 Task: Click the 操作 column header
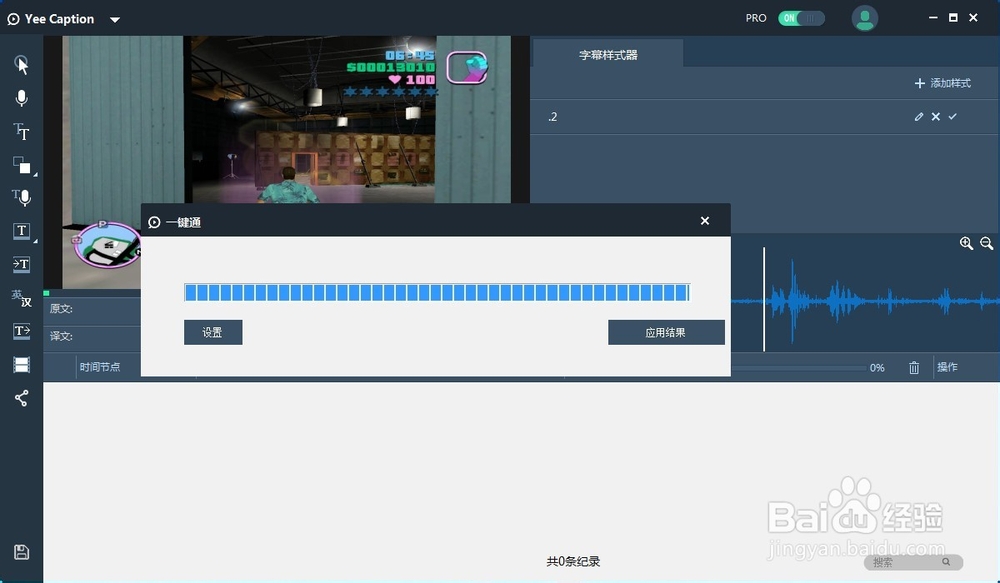[947, 367]
